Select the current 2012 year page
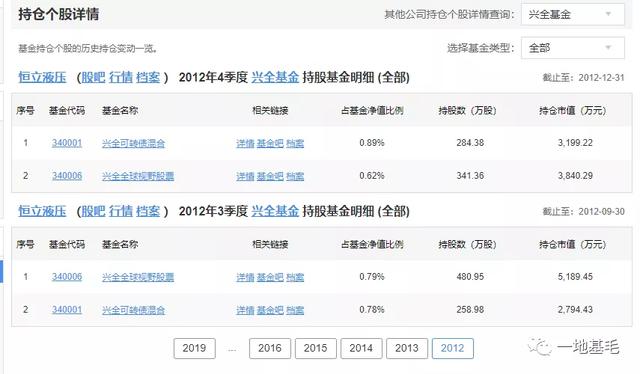The height and width of the screenshot is (374, 640). click(x=453, y=348)
